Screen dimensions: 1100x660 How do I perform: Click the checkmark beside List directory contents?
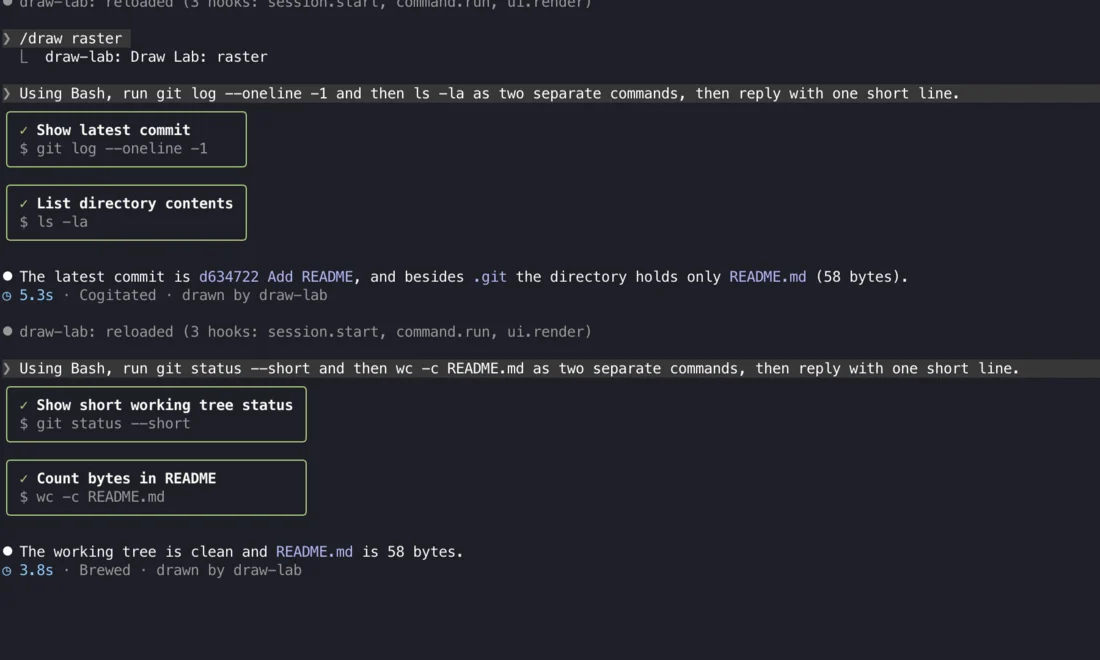coord(24,203)
